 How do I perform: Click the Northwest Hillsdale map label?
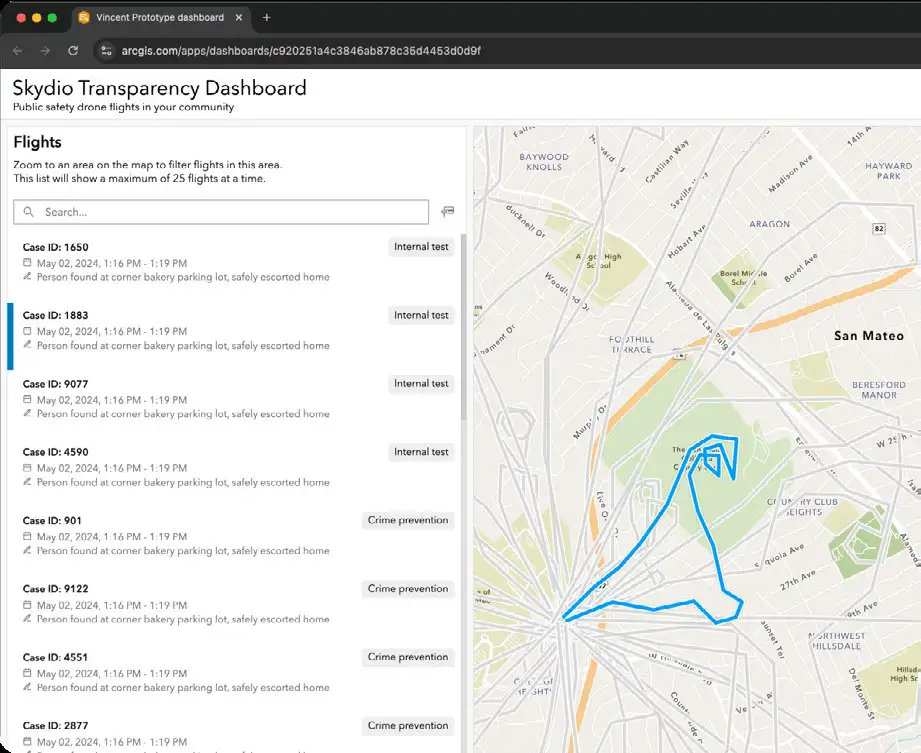click(x=836, y=641)
